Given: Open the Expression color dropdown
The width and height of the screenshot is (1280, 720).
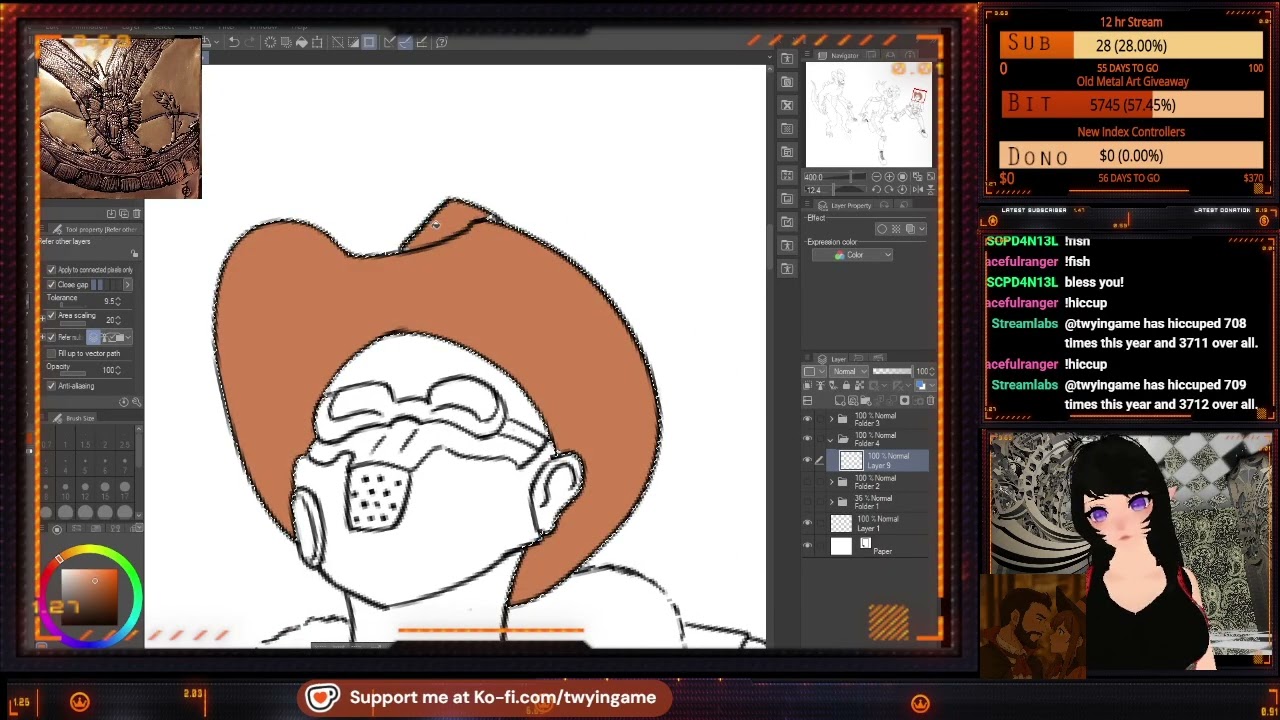Looking at the screenshot, I should pos(851,255).
